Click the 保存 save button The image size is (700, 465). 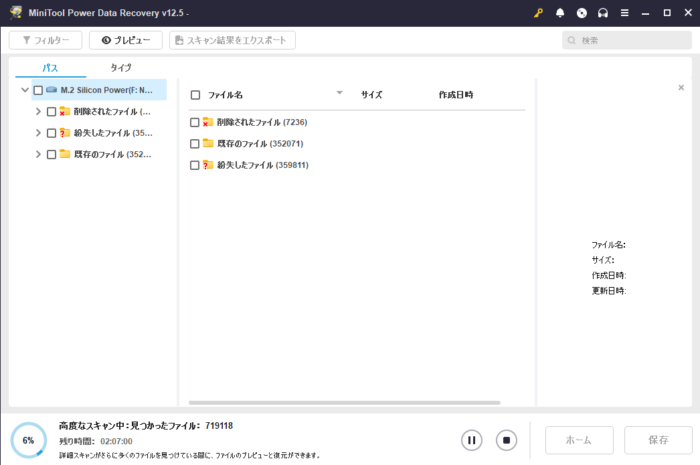pos(658,440)
